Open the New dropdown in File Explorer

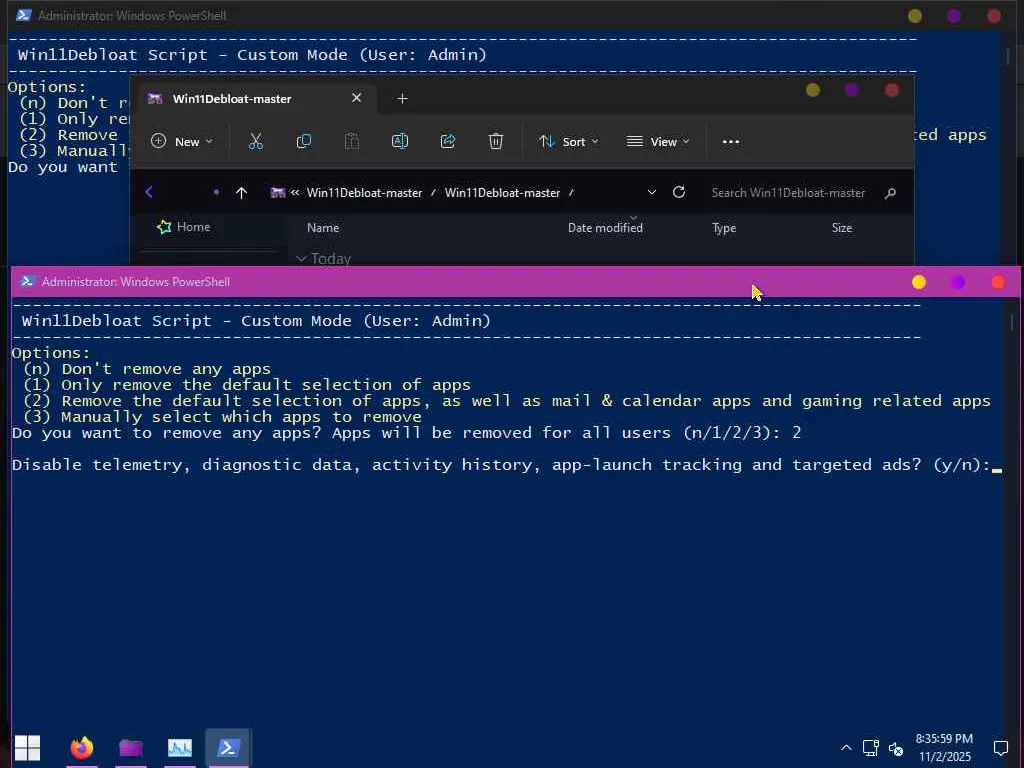pos(182,141)
